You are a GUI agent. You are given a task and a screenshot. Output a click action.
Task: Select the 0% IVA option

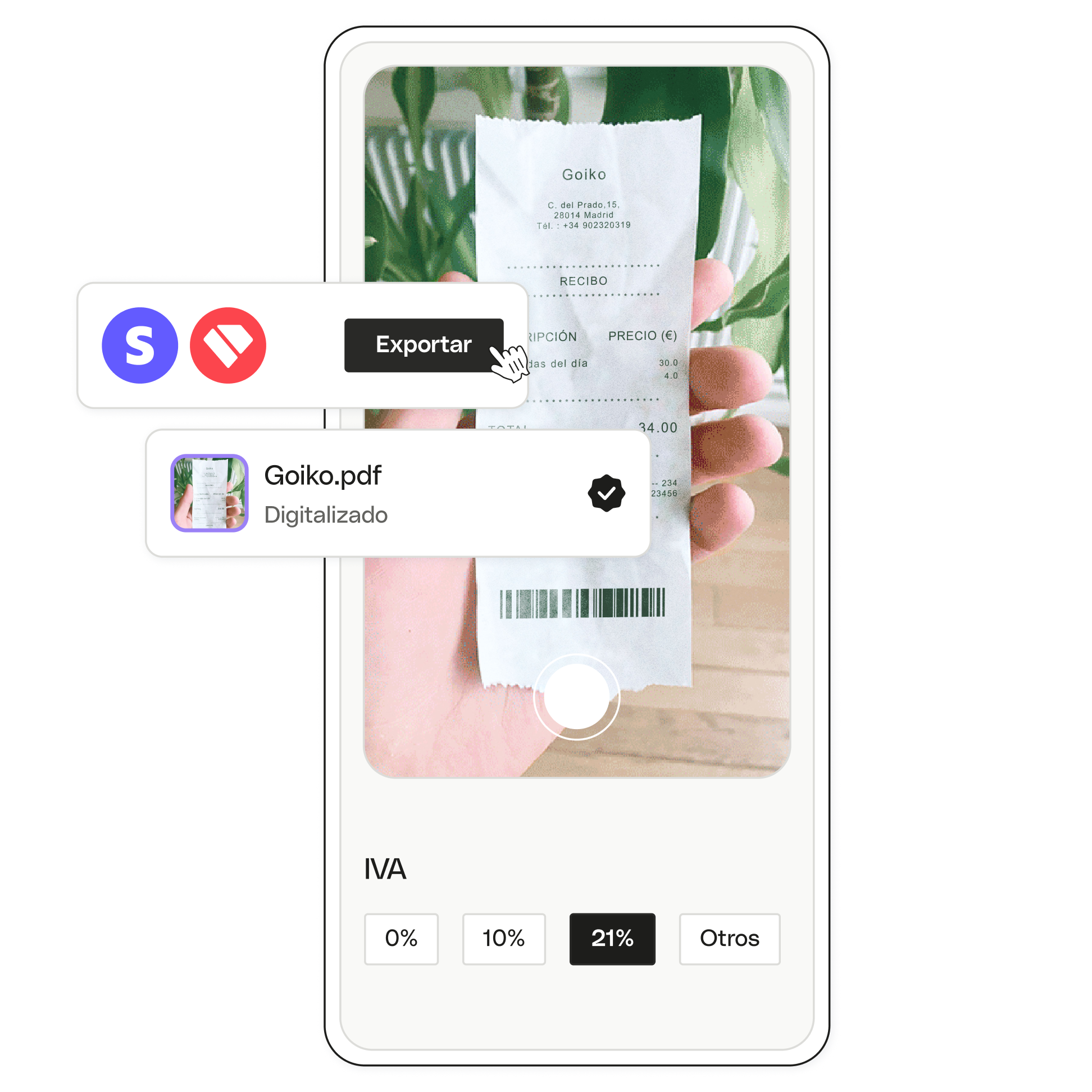tap(402, 940)
